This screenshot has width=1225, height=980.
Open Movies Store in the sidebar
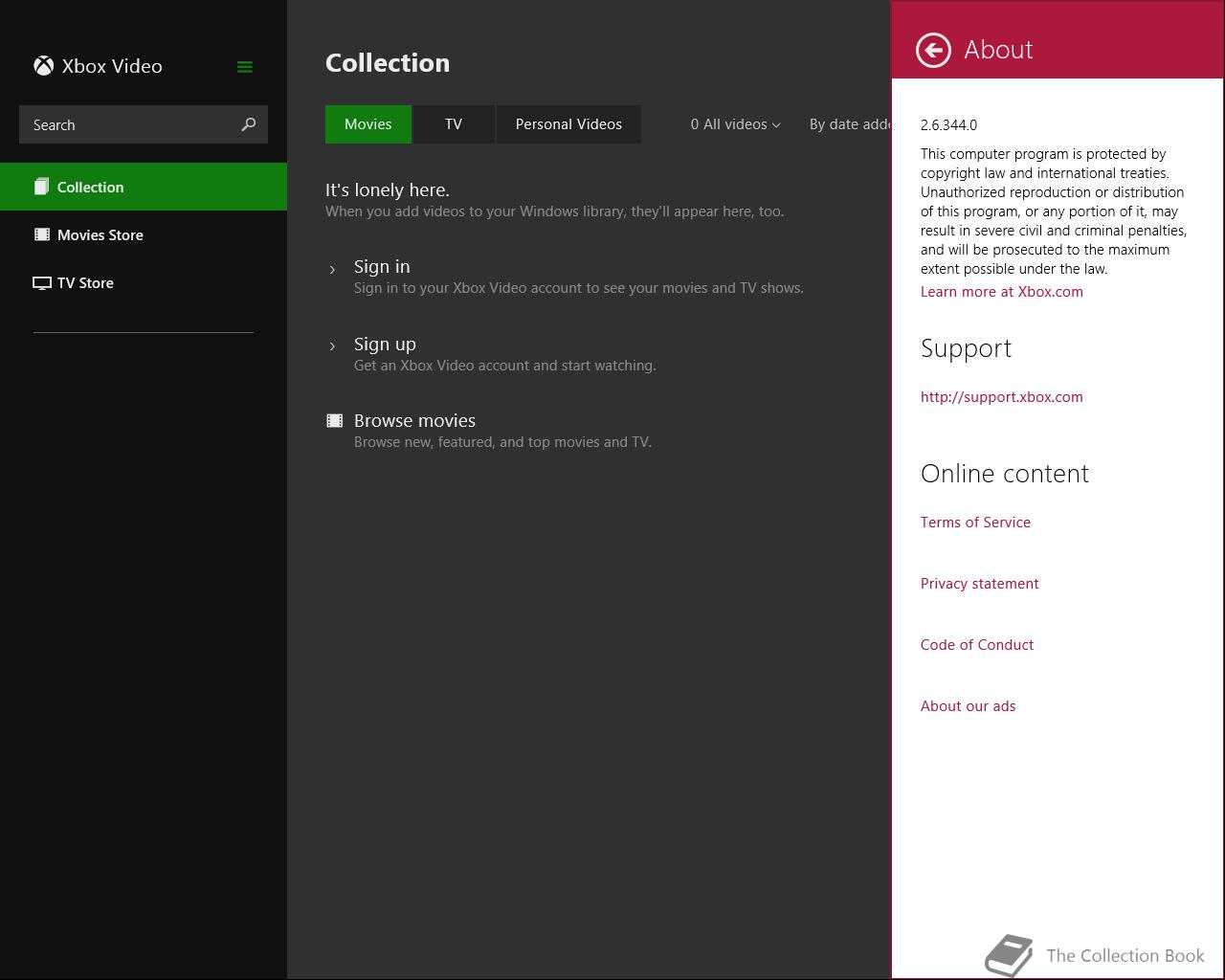click(144, 234)
